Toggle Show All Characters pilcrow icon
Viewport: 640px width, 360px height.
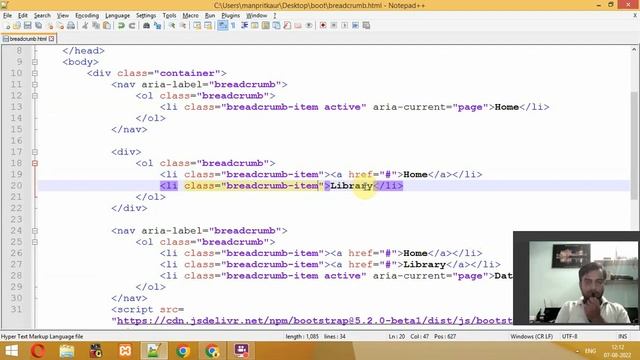coord(233,25)
